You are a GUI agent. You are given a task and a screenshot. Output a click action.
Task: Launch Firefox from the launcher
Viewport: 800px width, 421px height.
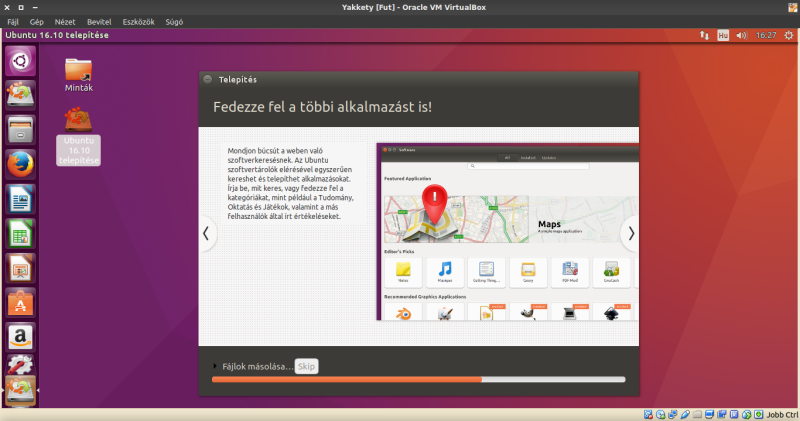click(x=20, y=165)
